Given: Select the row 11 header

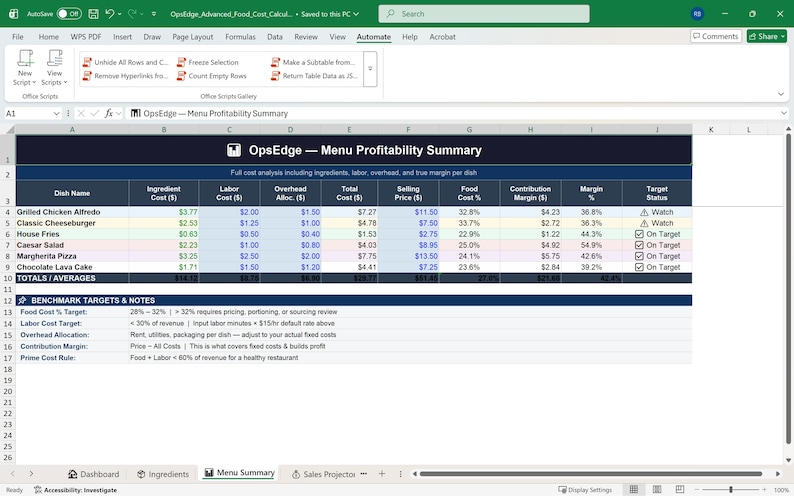Looking at the screenshot, I should tap(8, 290).
